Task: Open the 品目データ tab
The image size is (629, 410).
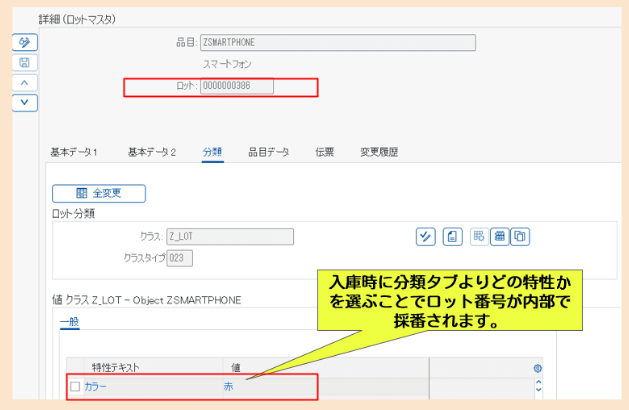Action: [268, 152]
